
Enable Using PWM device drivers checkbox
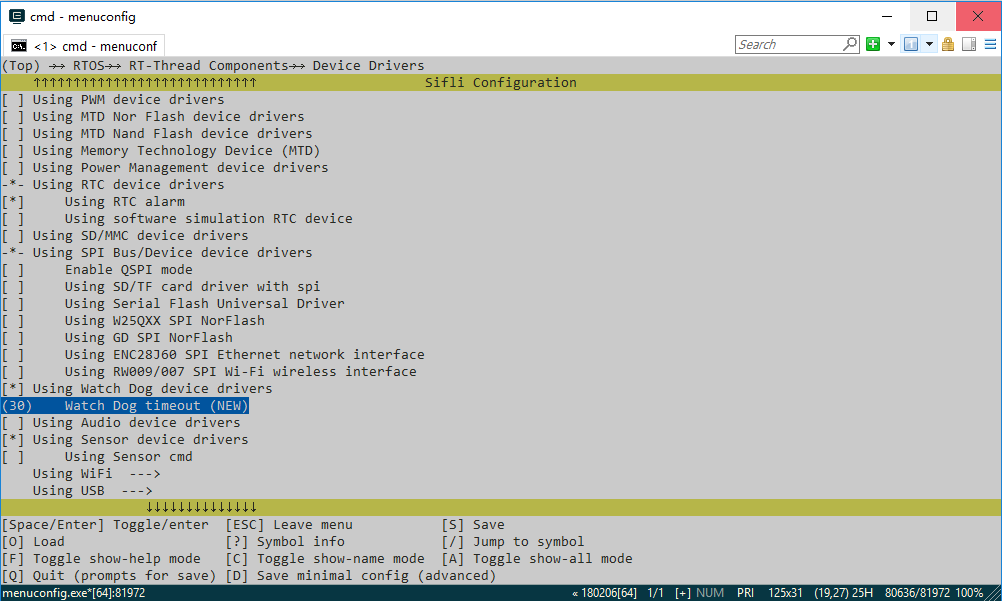click(13, 100)
